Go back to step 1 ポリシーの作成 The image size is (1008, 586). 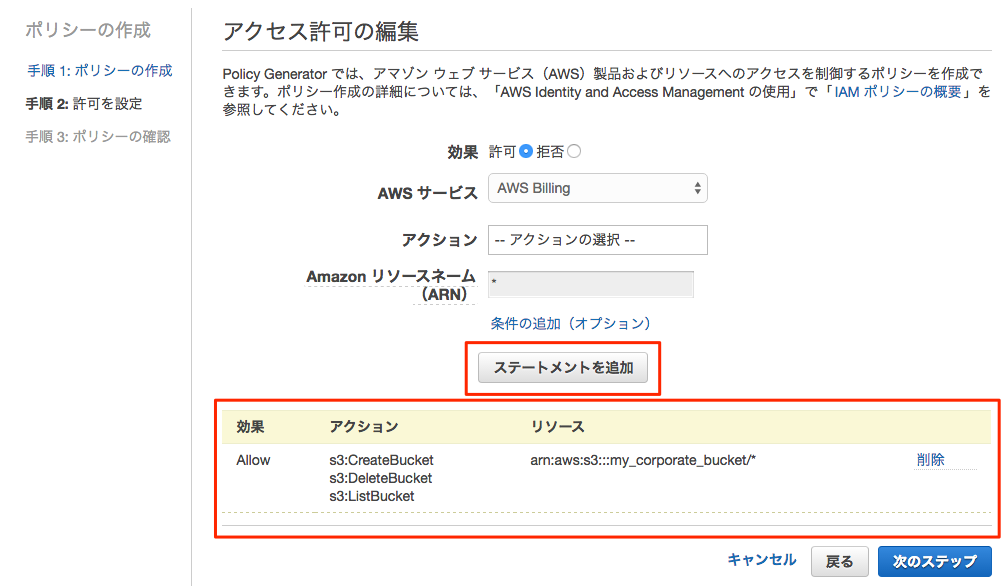99,70
